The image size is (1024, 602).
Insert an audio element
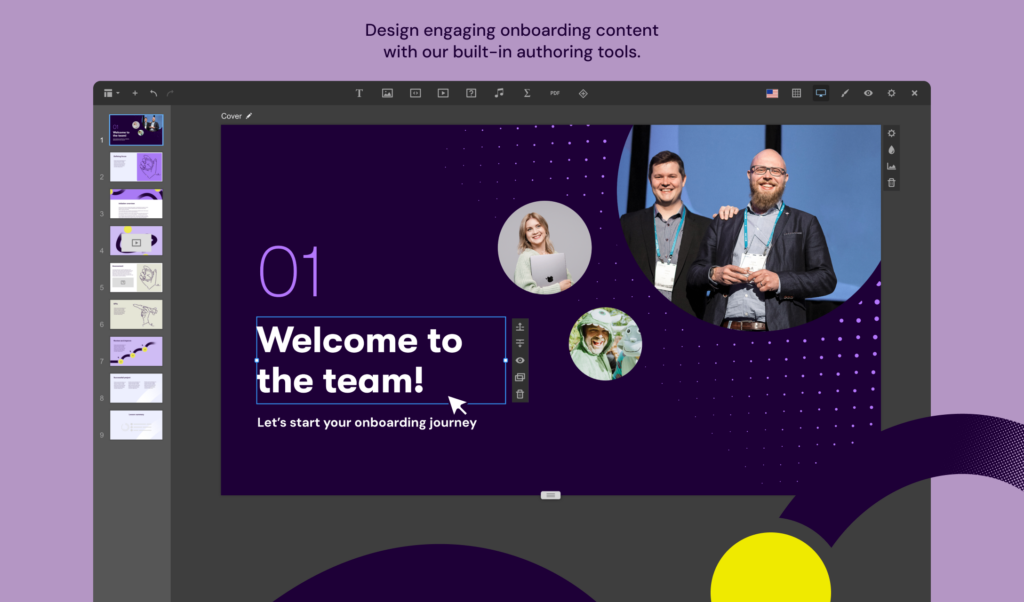click(499, 93)
